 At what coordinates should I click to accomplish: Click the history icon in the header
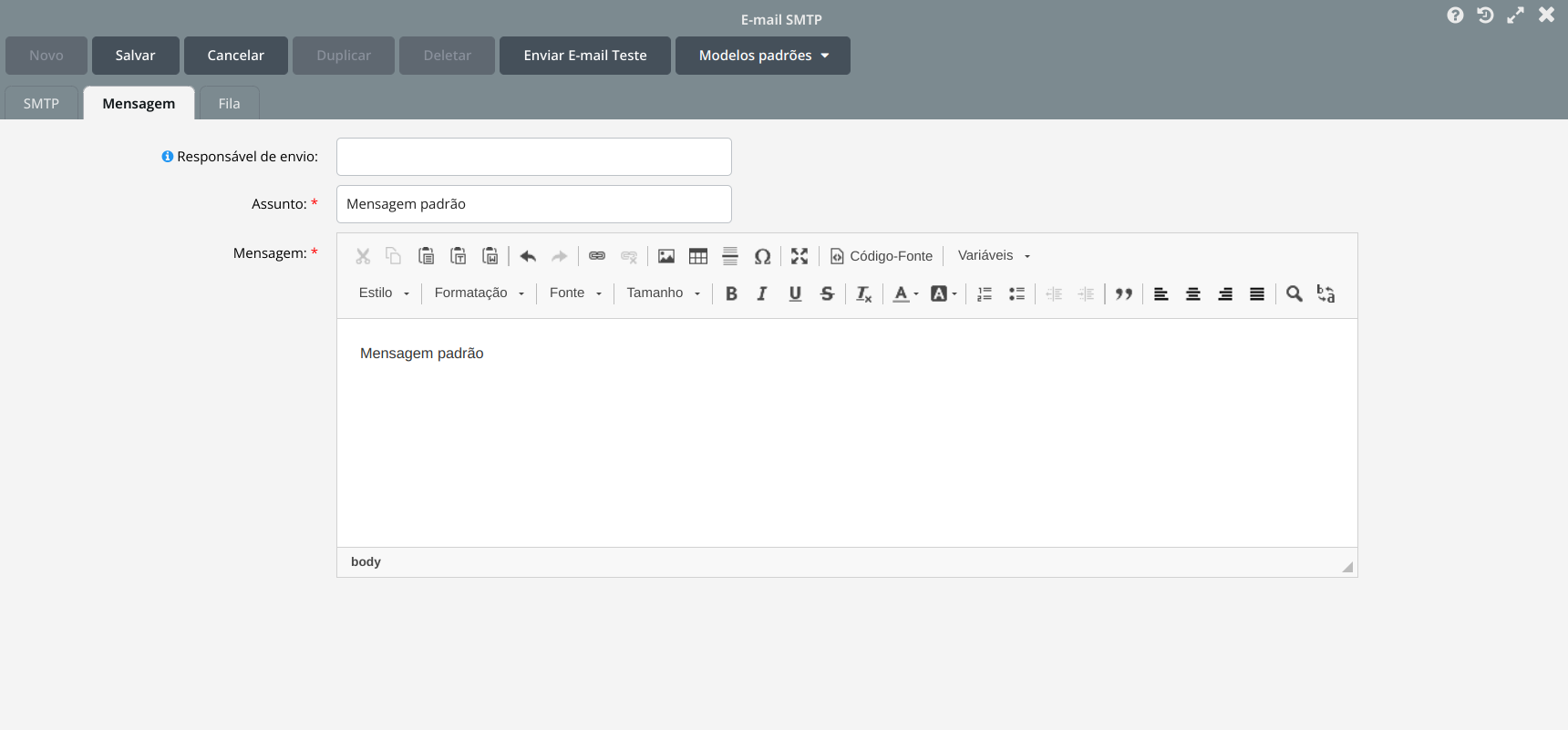point(1485,15)
